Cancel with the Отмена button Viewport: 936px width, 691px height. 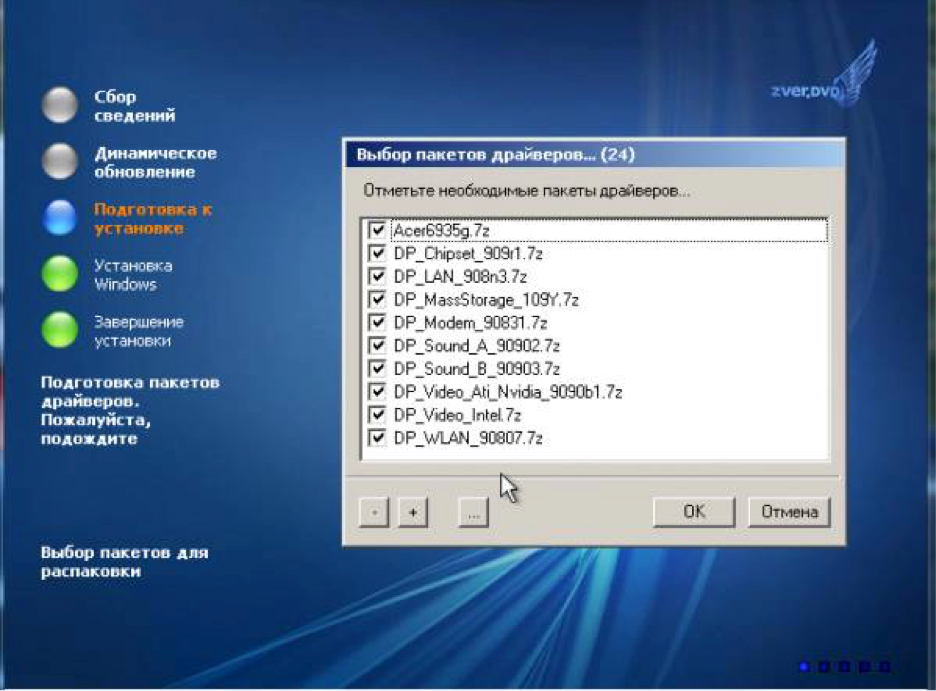point(789,512)
